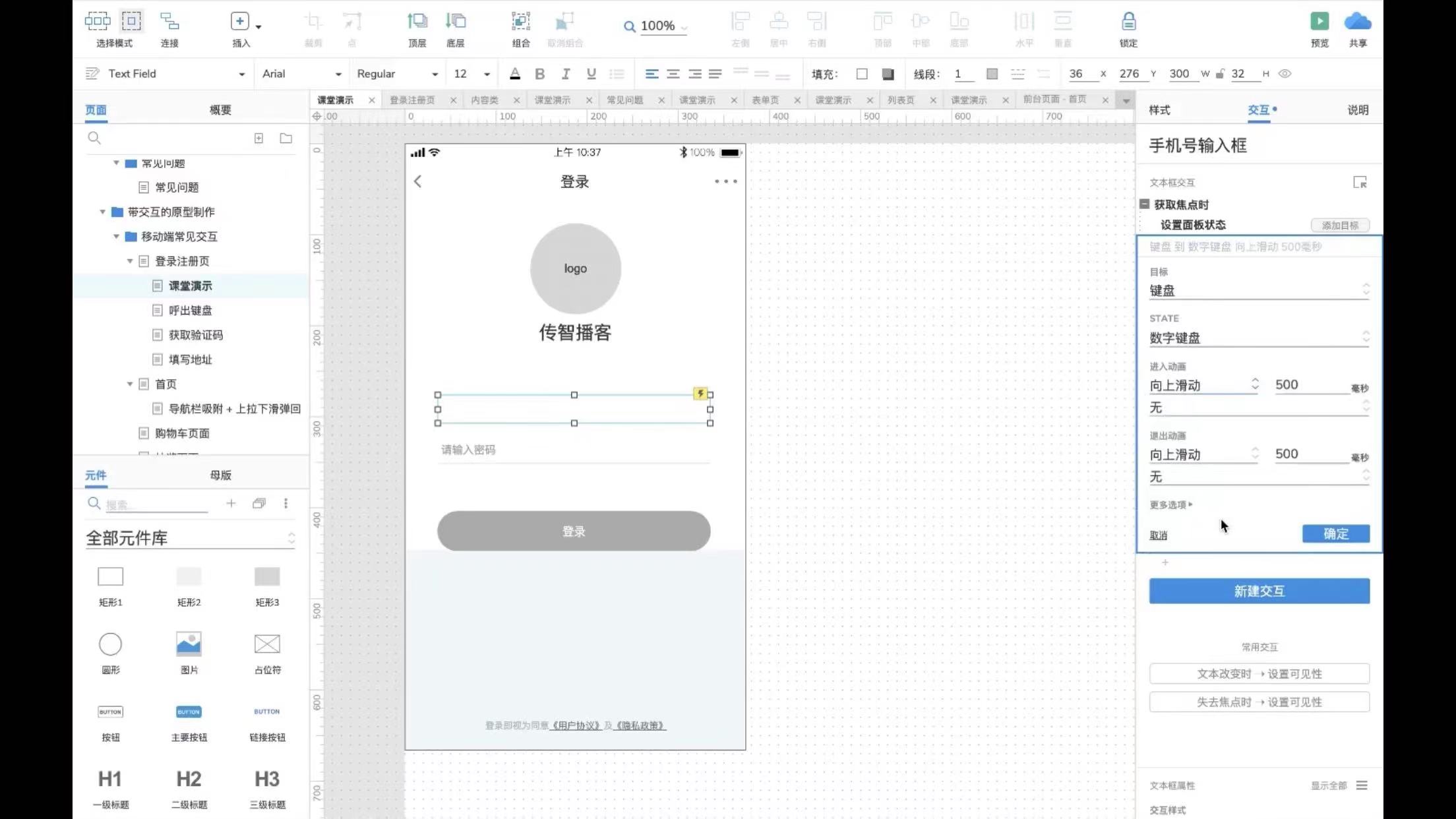Click the 新建交互 button
The image size is (1456, 819).
(x=1259, y=591)
